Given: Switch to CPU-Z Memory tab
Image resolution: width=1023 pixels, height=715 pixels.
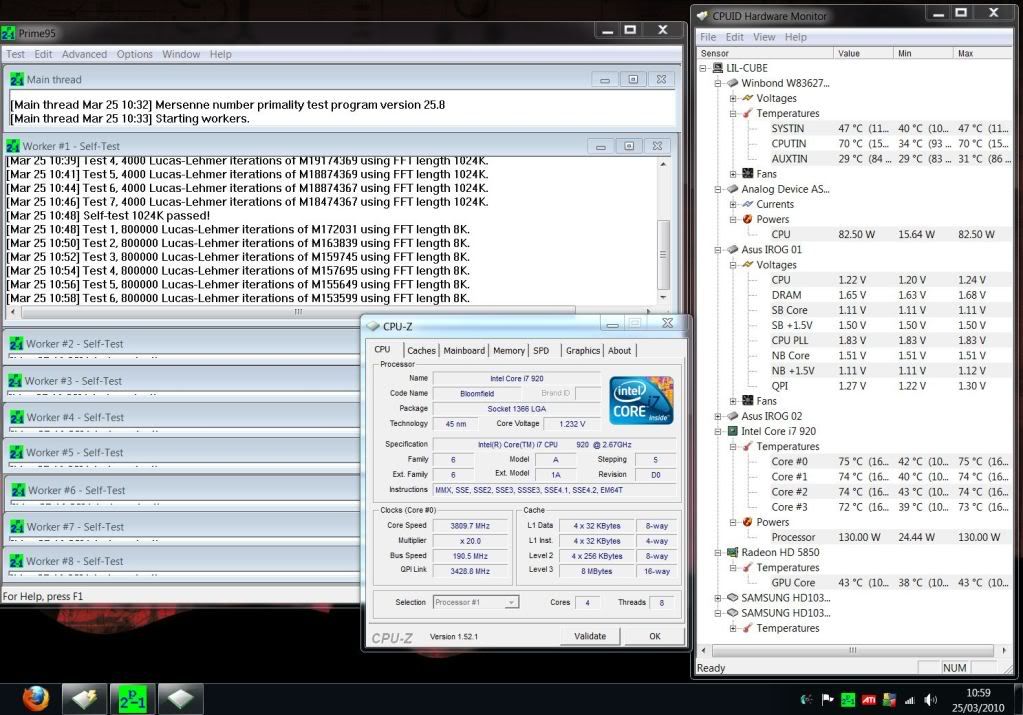Looking at the screenshot, I should (x=509, y=350).
